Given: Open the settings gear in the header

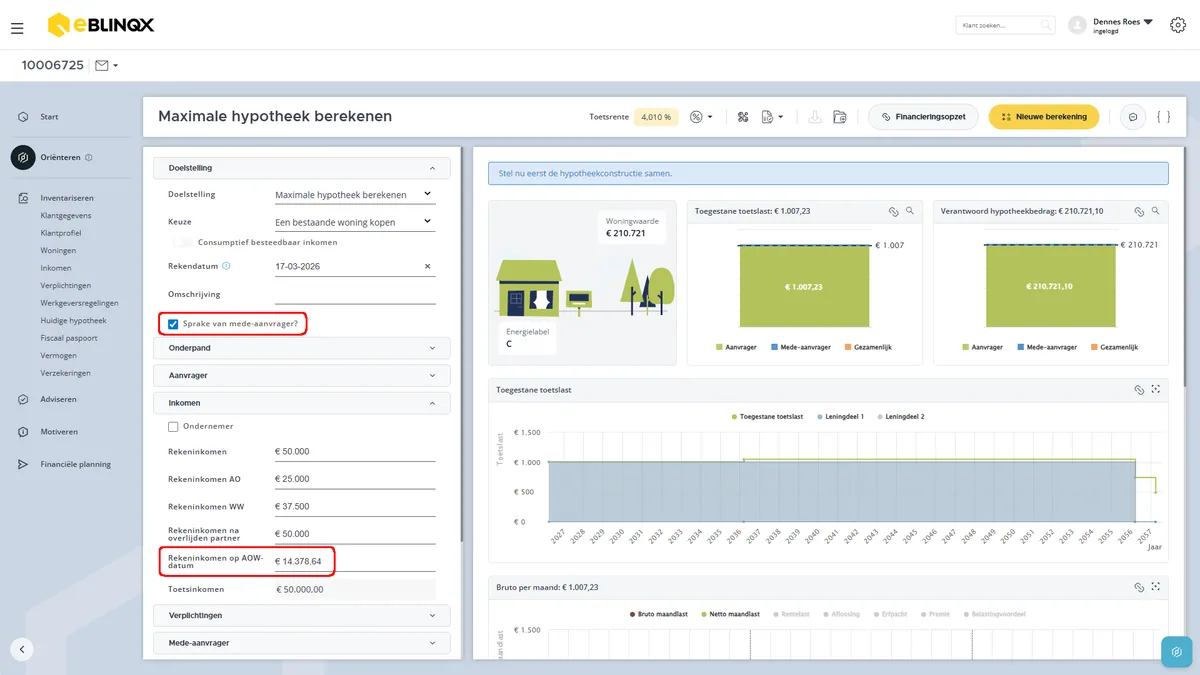Looking at the screenshot, I should click(x=1178, y=25).
